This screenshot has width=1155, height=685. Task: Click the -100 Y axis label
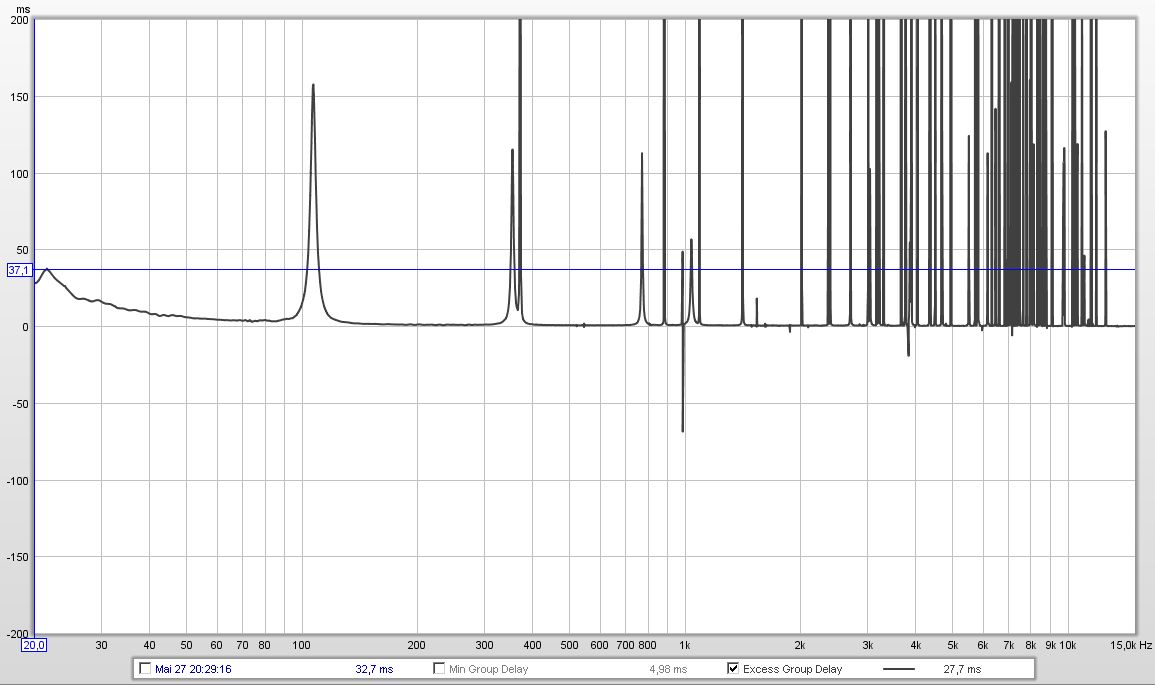(x=18, y=481)
